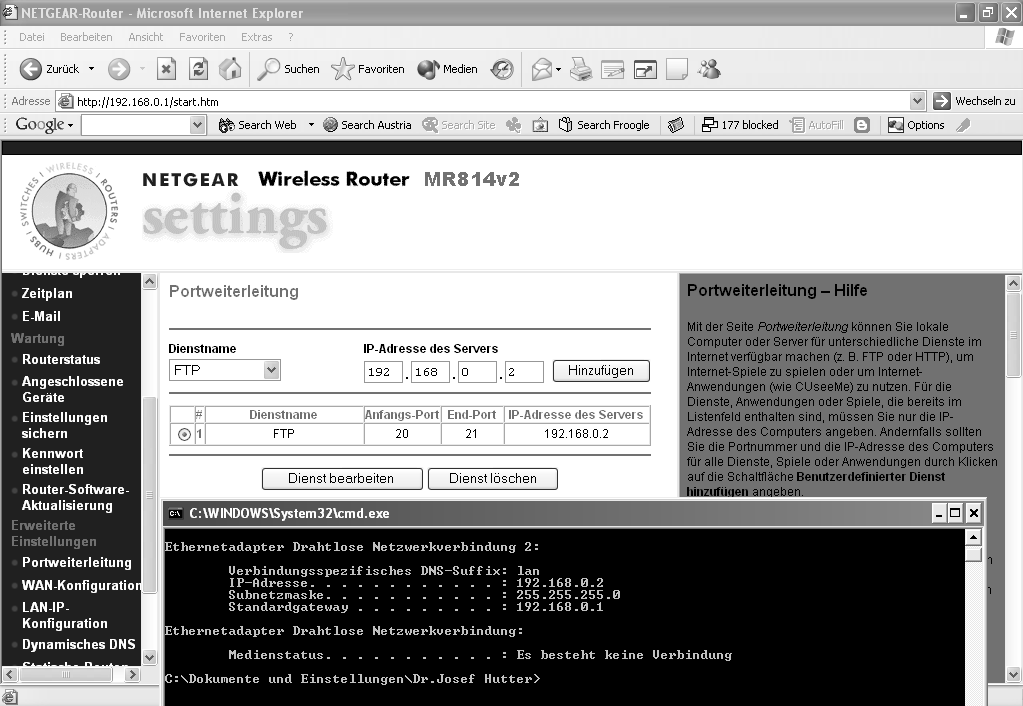Open the Favoriten star toolbar button

pos(368,69)
